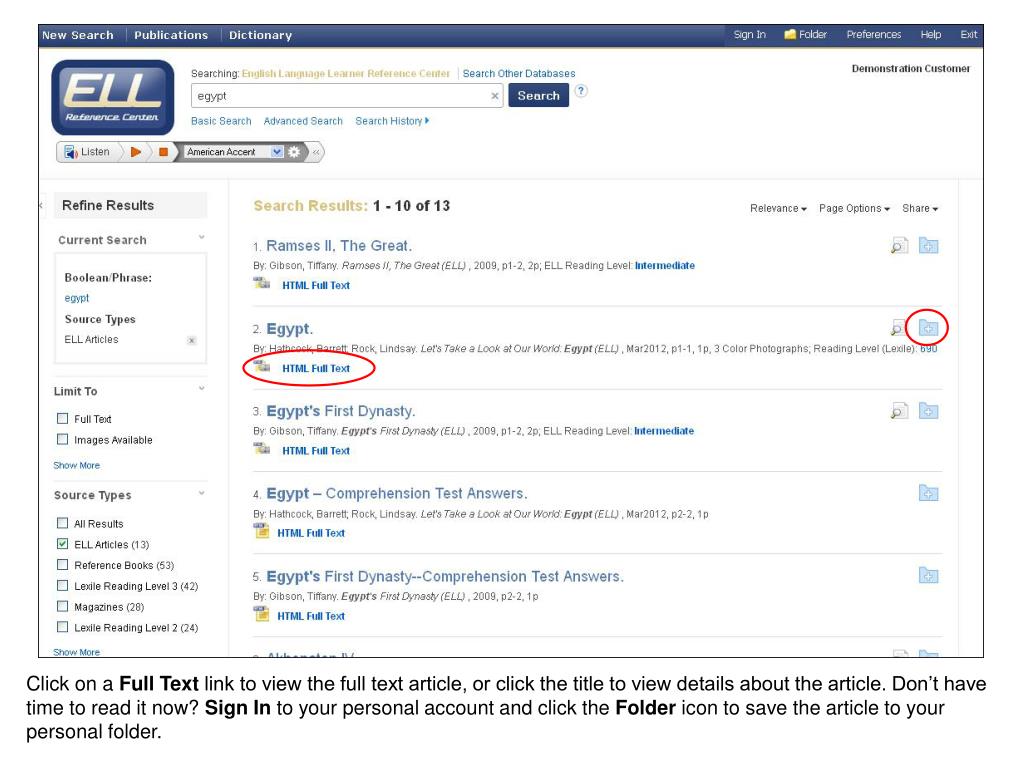Open Help in the top bar
This screenshot has height=768, width=1024.
pyautogui.click(x=931, y=35)
